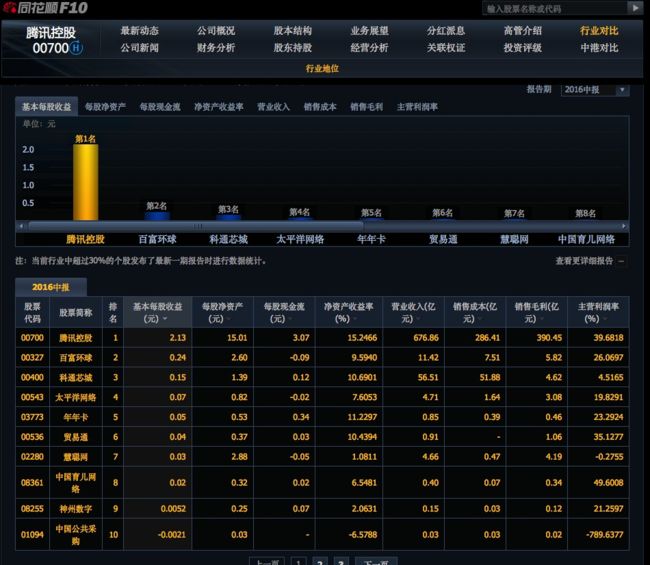Image resolution: width=650 pixels, height=565 pixels.
Task: Switch to the 基本每股收益 chart tab
Action: (46, 107)
